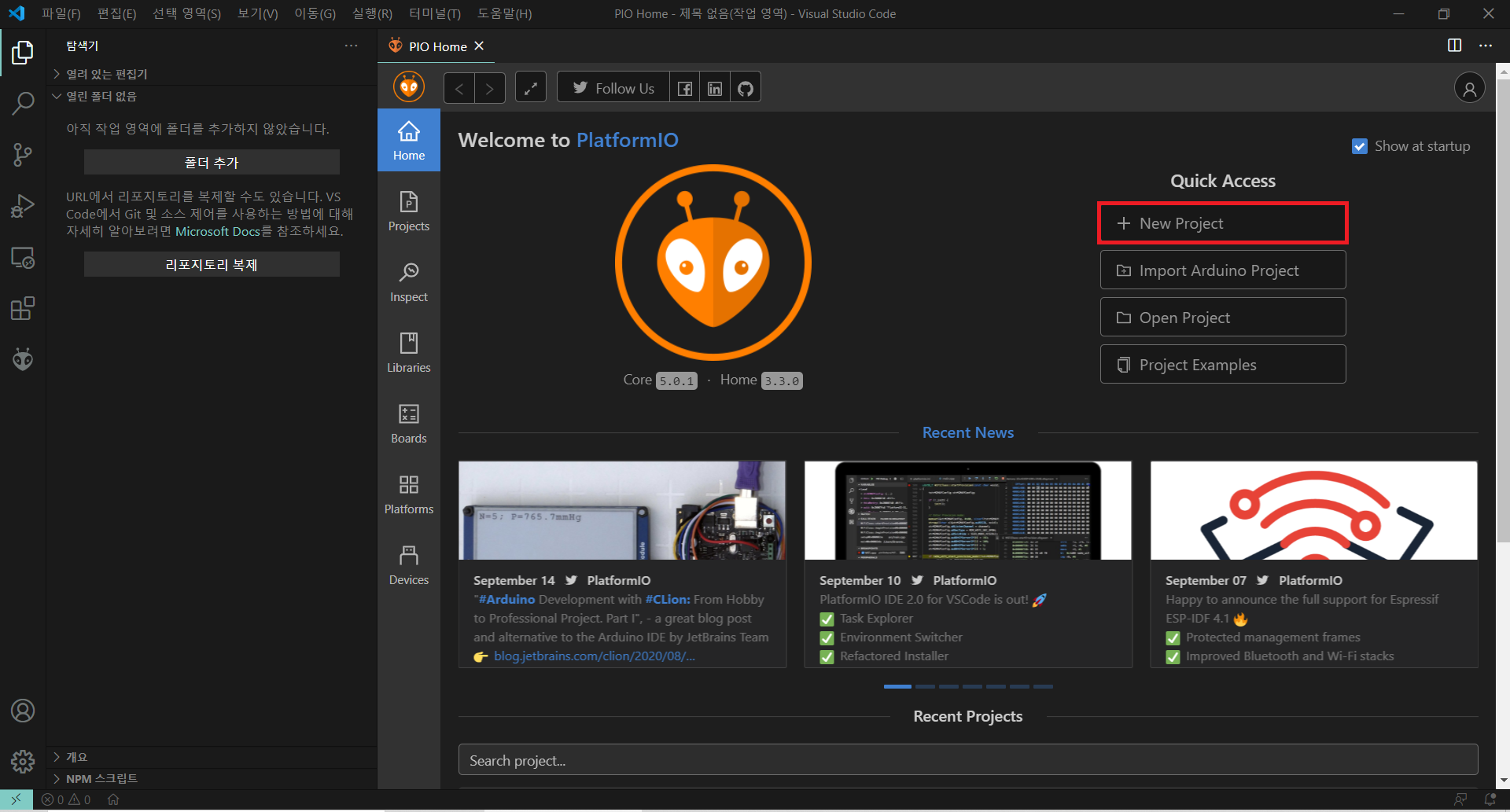Click the expand fullscreen icon in PIO toolbar
The height and width of the screenshot is (812, 1510).
pos(531,88)
